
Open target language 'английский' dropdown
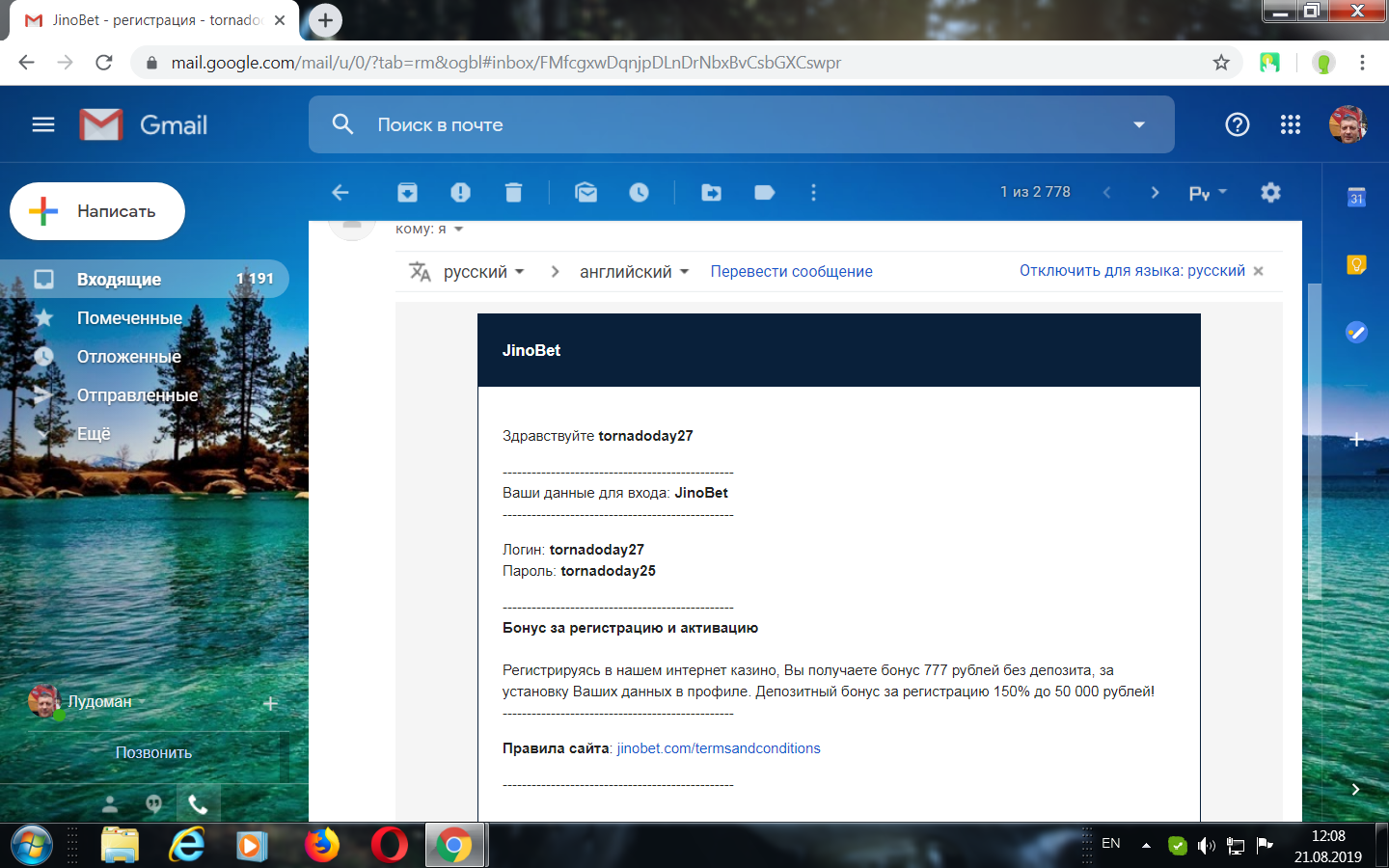(634, 272)
